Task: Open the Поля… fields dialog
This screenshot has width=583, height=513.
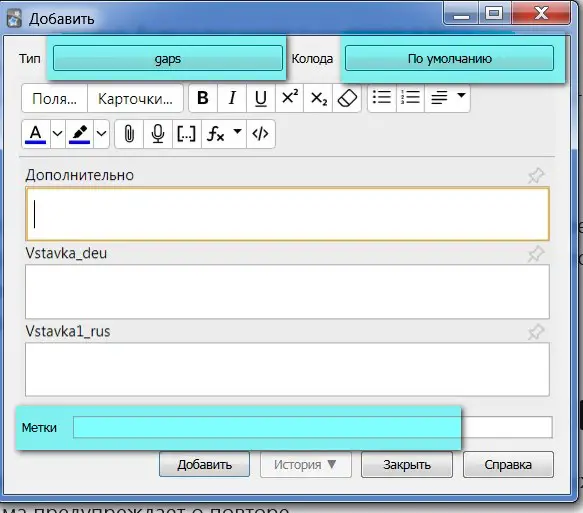Action: pos(55,99)
